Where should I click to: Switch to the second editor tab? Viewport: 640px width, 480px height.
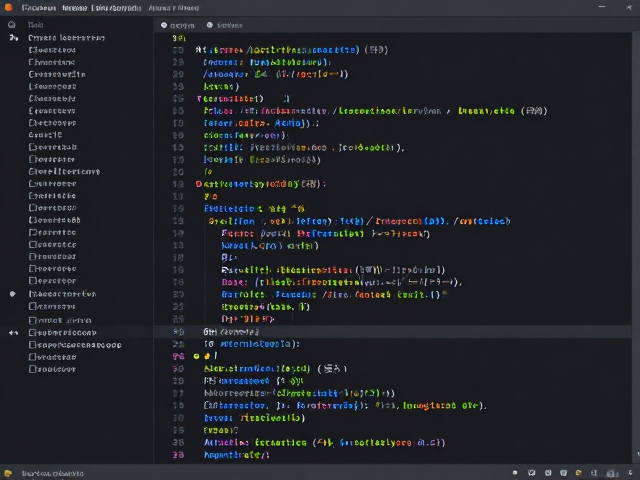coord(224,25)
